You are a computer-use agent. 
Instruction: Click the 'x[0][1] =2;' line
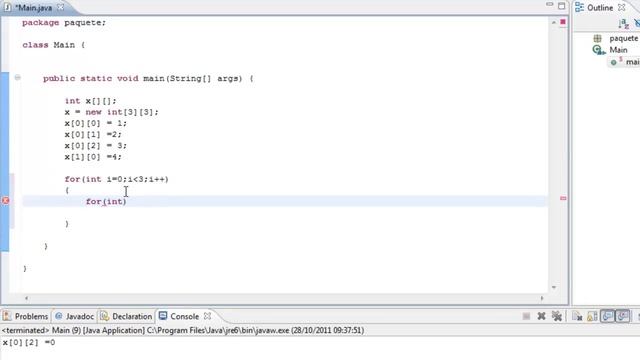(x=93, y=134)
